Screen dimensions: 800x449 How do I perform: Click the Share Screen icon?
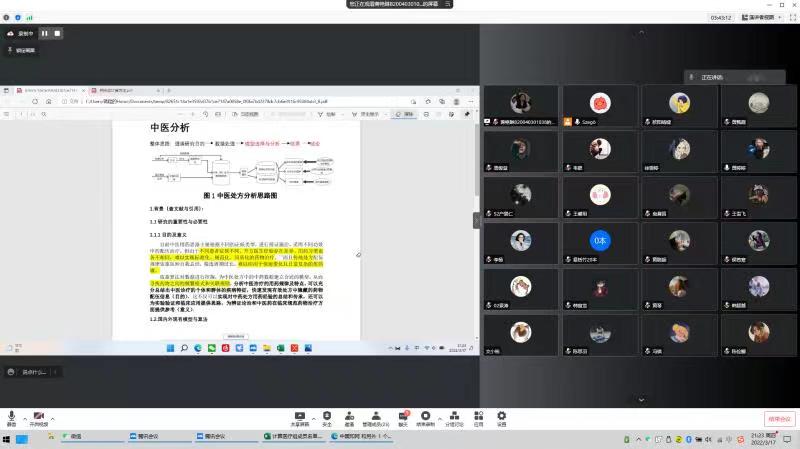pyautogui.click(x=299, y=415)
